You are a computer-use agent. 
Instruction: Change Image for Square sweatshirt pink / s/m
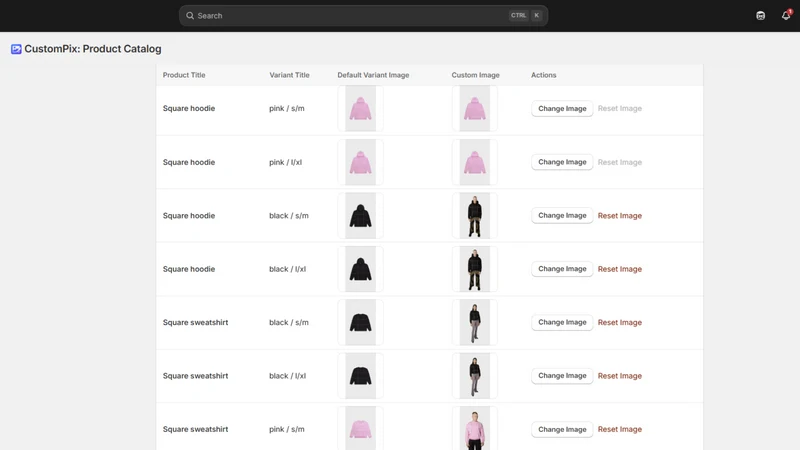pyautogui.click(x=562, y=429)
